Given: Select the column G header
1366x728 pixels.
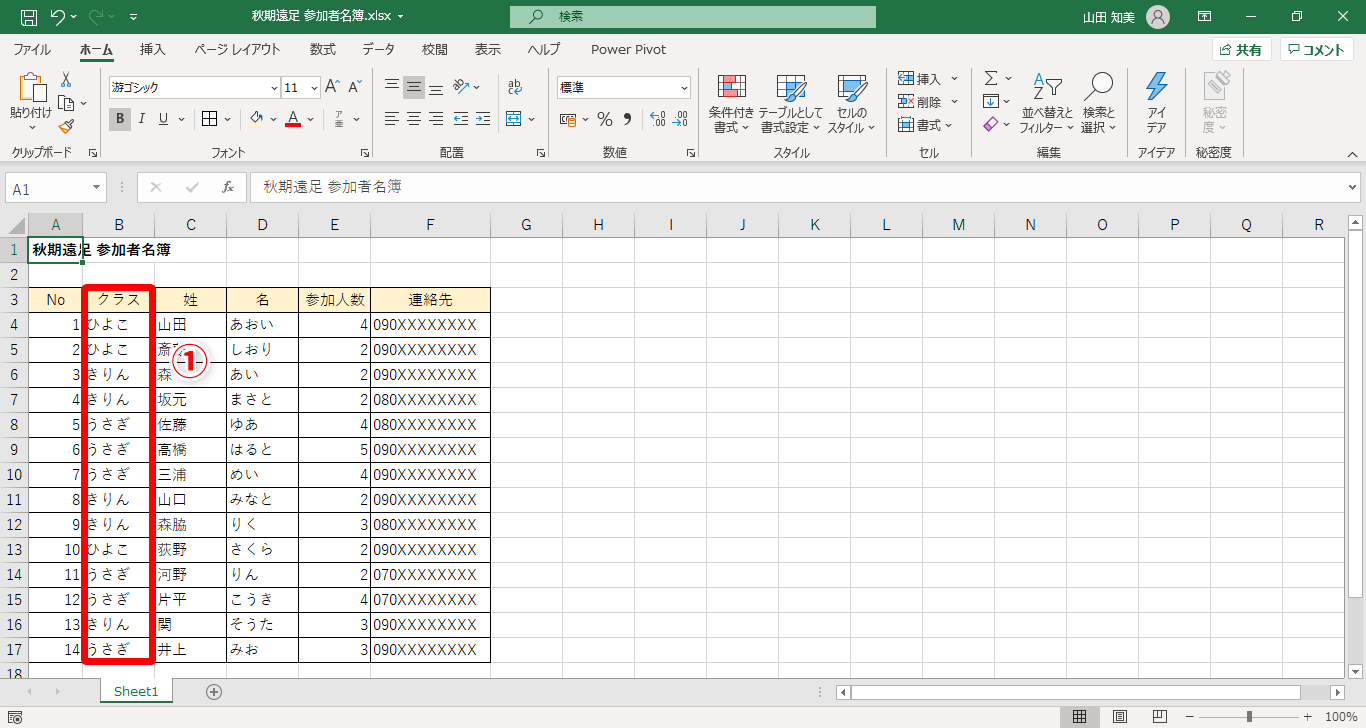Looking at the screenshot, I should [526, 225].
